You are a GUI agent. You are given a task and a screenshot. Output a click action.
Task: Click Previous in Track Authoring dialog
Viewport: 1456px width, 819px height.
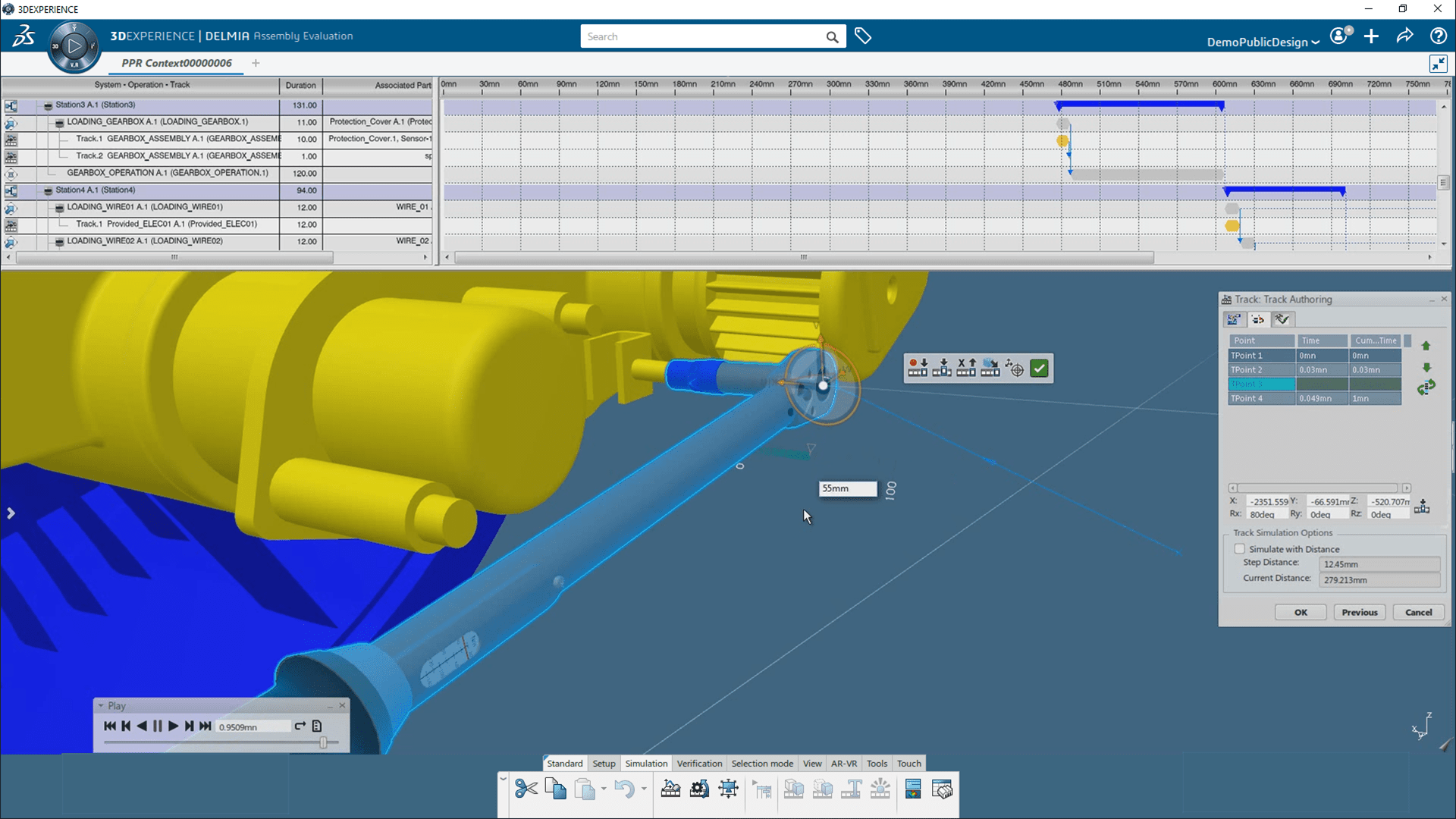point(1360,612)
